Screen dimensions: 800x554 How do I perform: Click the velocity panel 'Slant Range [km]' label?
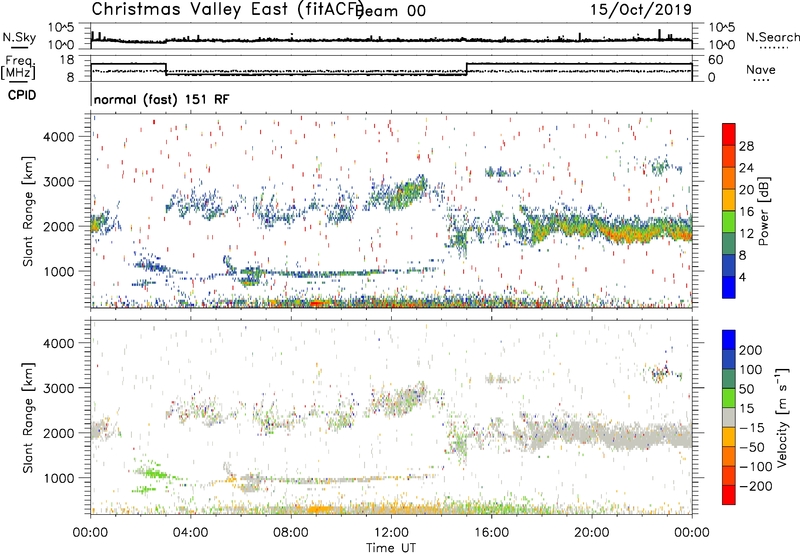coord(28,418)
